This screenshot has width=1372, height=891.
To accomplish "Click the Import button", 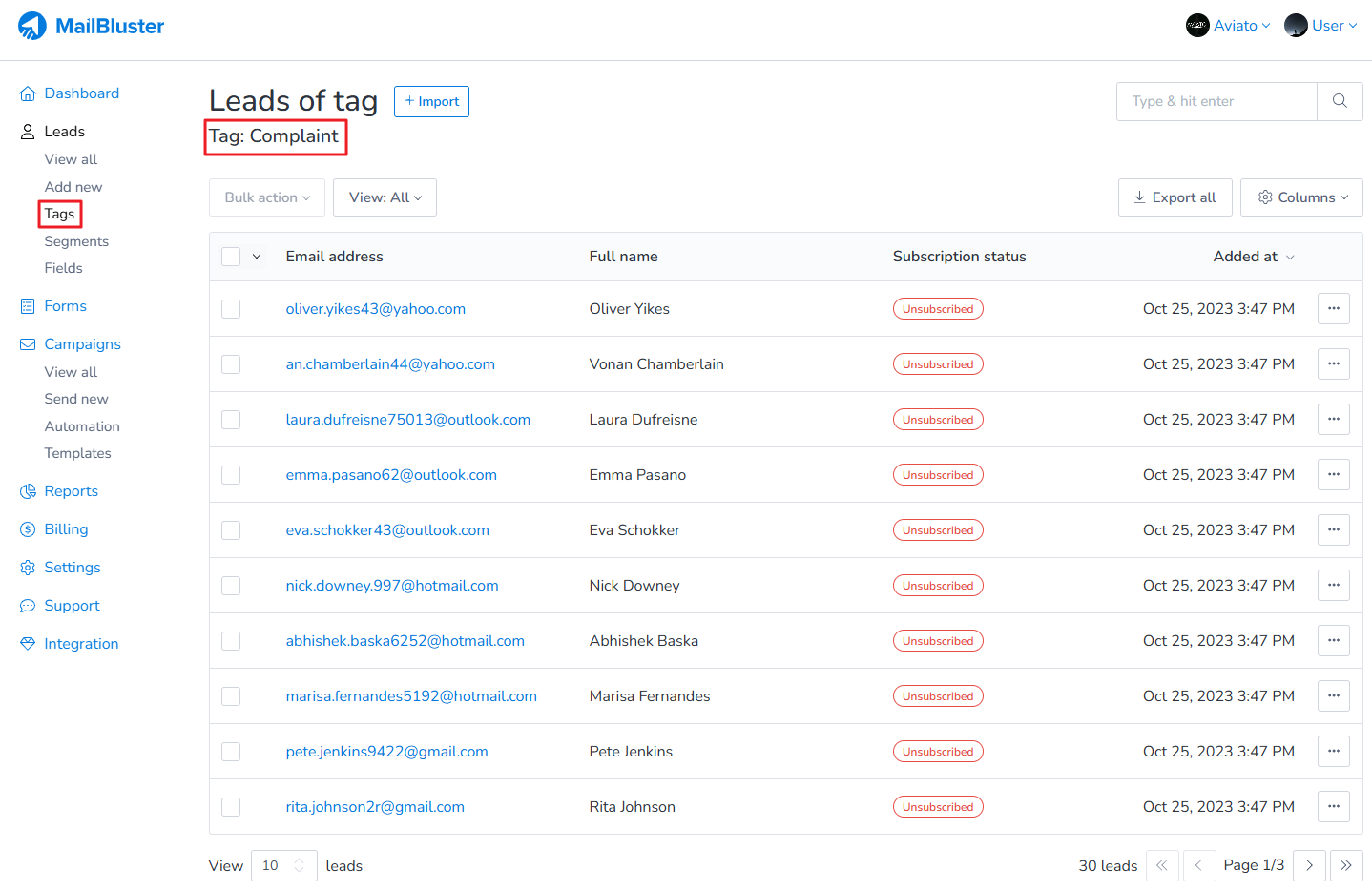I will point(431,101).
